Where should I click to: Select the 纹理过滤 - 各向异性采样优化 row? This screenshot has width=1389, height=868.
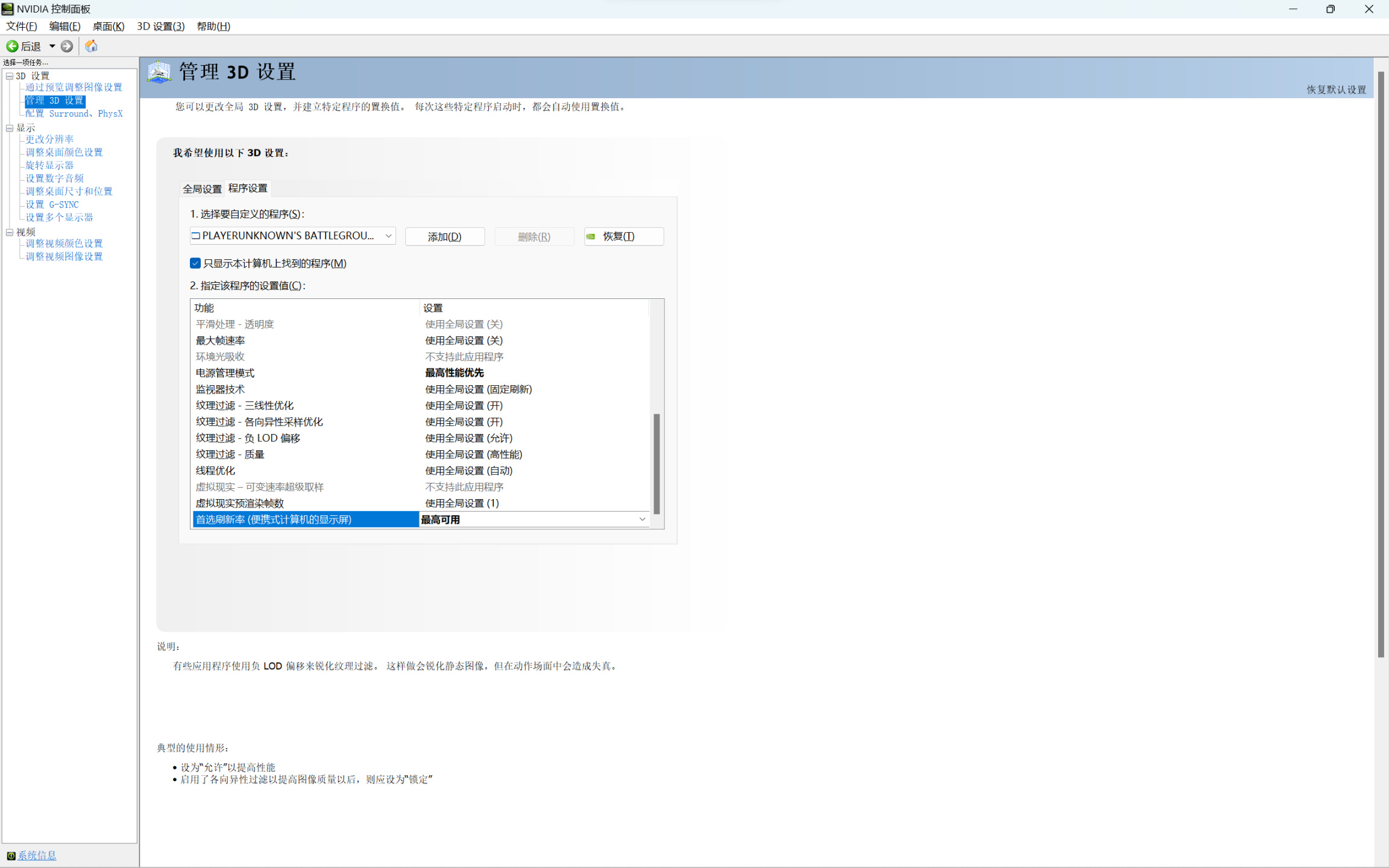pos(421,422)
